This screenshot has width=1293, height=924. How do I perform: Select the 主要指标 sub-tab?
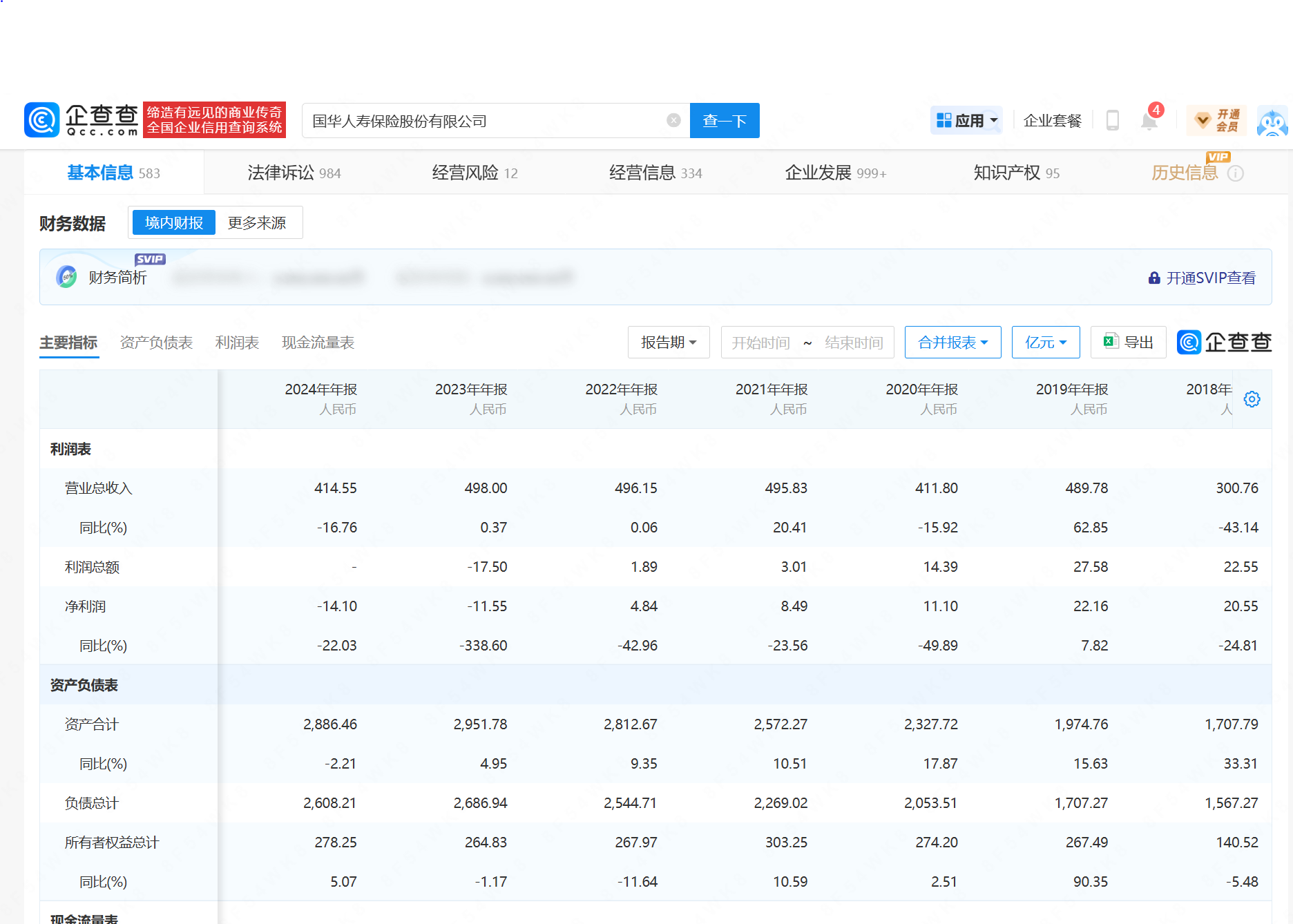pyautogui.click(x=68, y=343)
